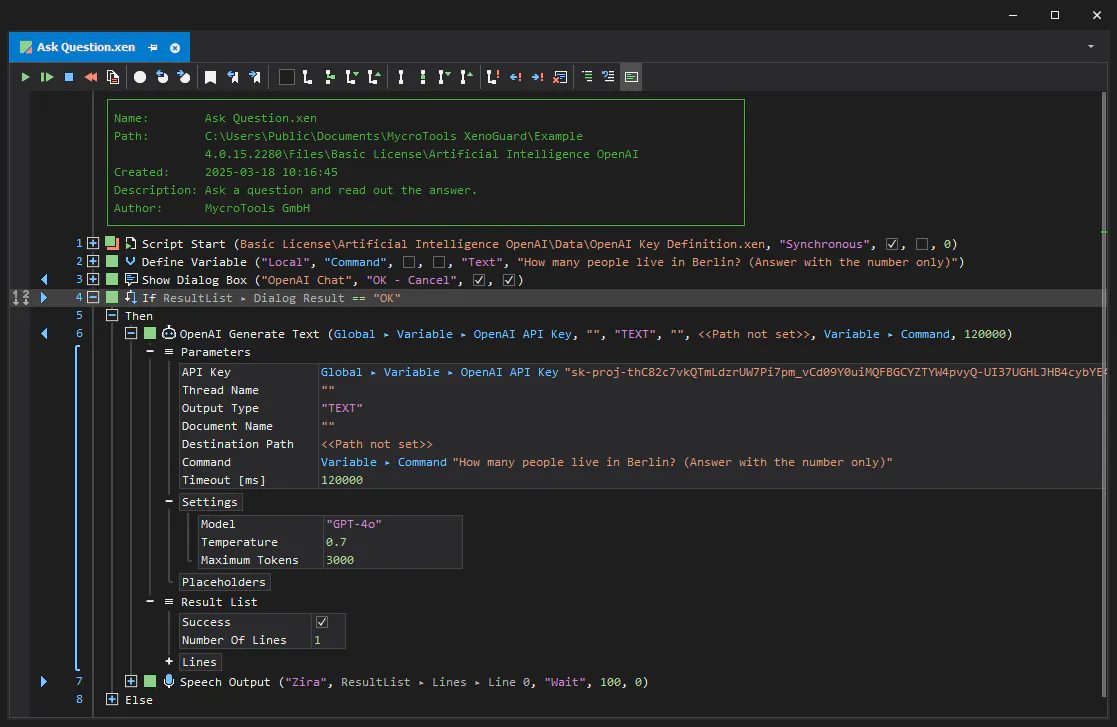The height and width of the screenshot is (727, 1117).
Task: Expand the Else branch
Action: 112,699
